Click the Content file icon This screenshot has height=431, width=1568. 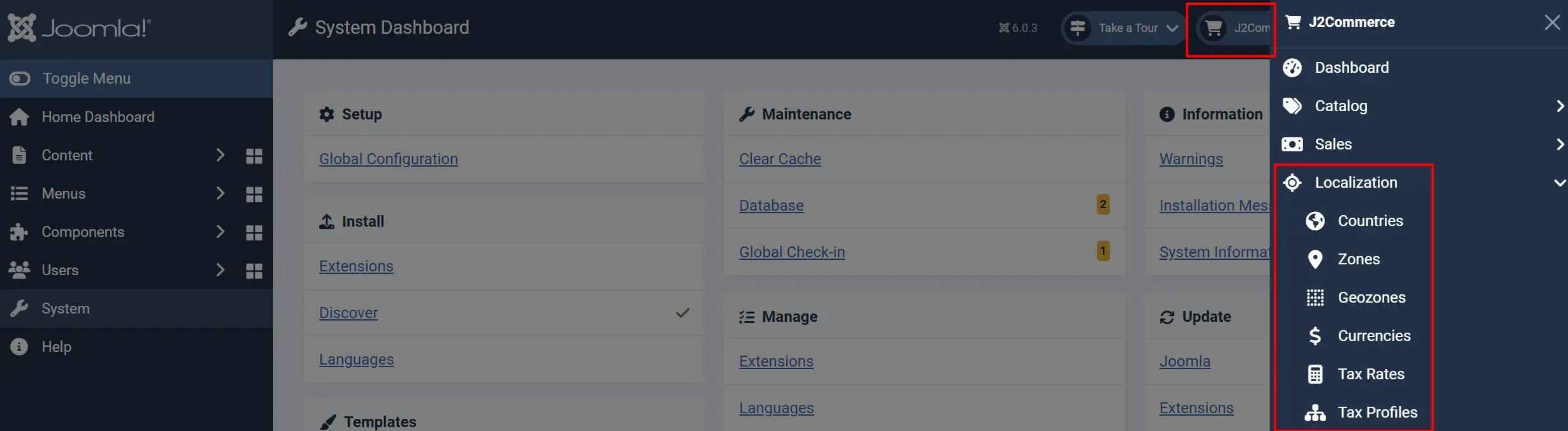[x=19, y=155]
